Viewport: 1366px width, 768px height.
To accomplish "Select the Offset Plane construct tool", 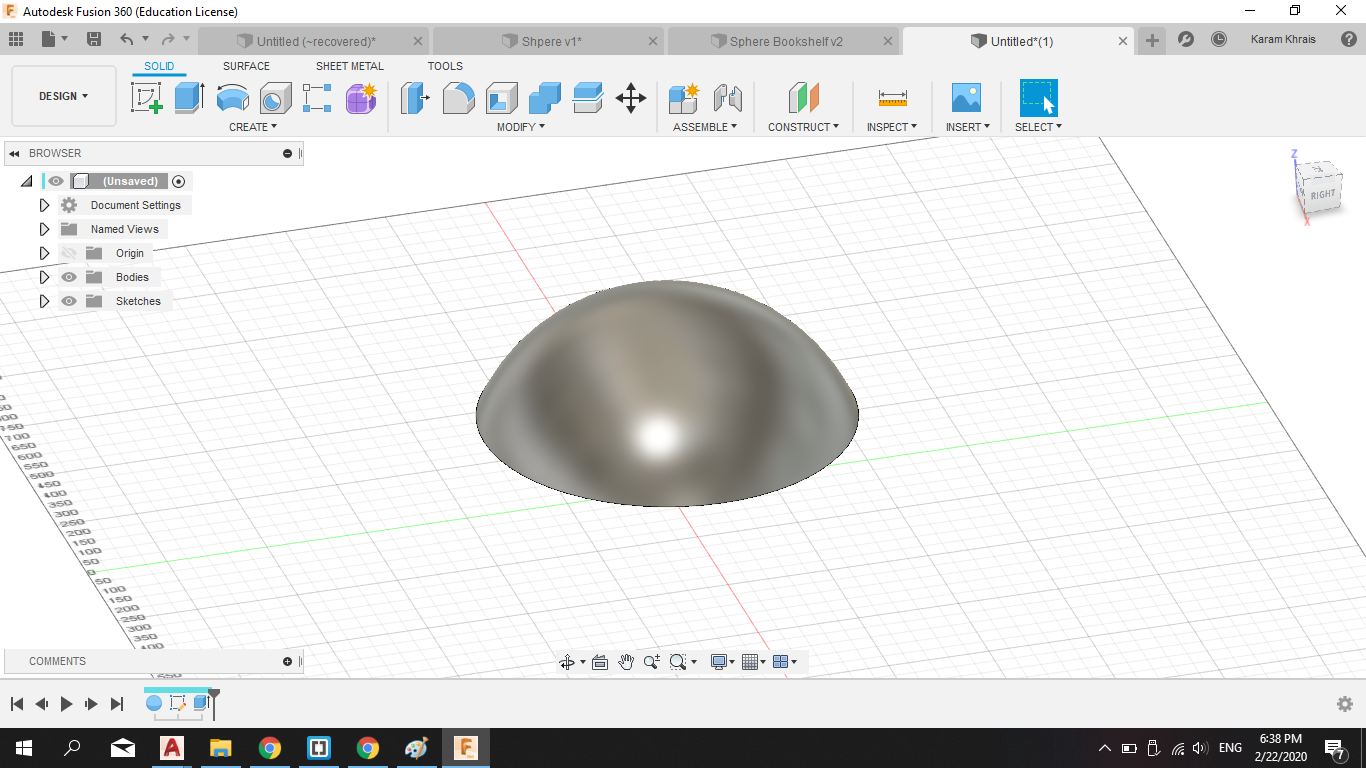I will [x=803, y=98].
